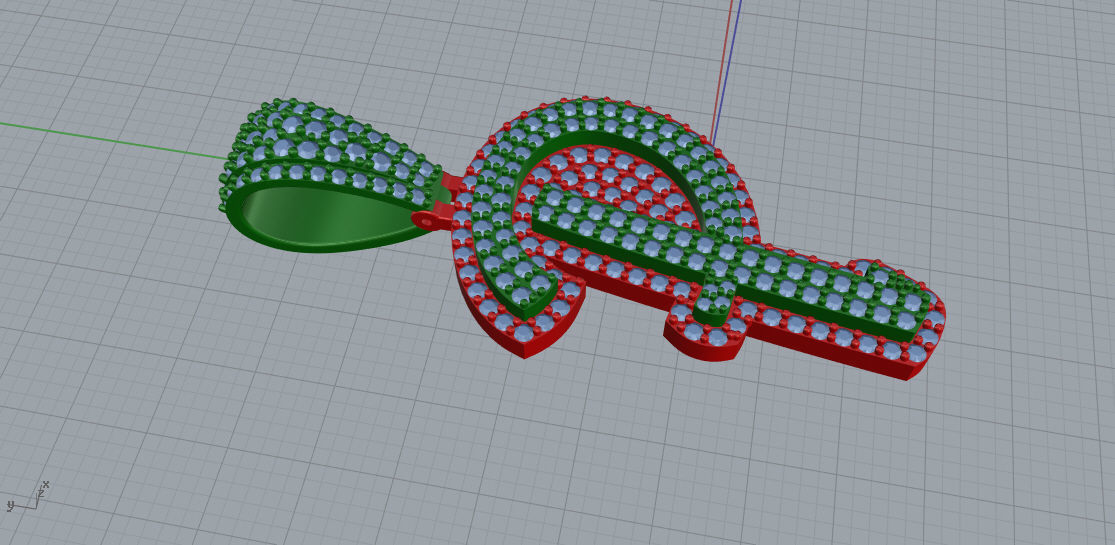
Task: Select the green horizontal bar with gems
Action: (732, 263)
